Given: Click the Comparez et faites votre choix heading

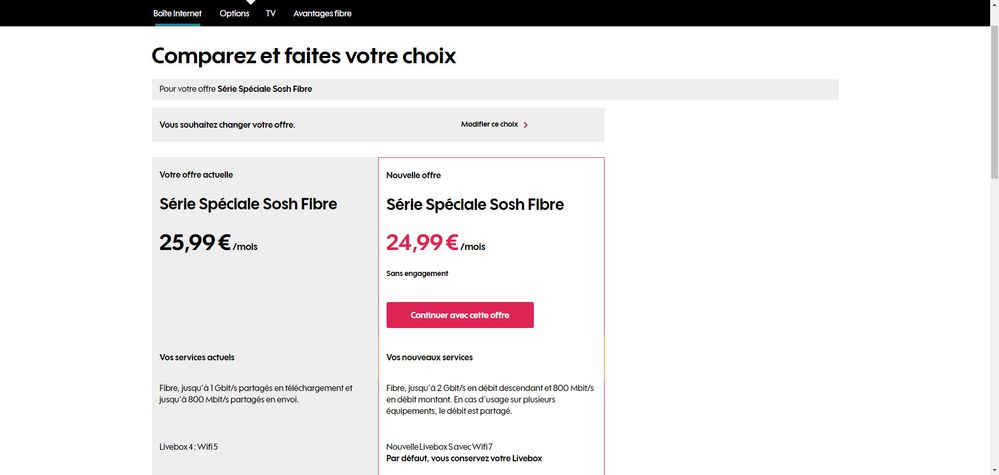Looking at the screenshot, I should 304,56.
